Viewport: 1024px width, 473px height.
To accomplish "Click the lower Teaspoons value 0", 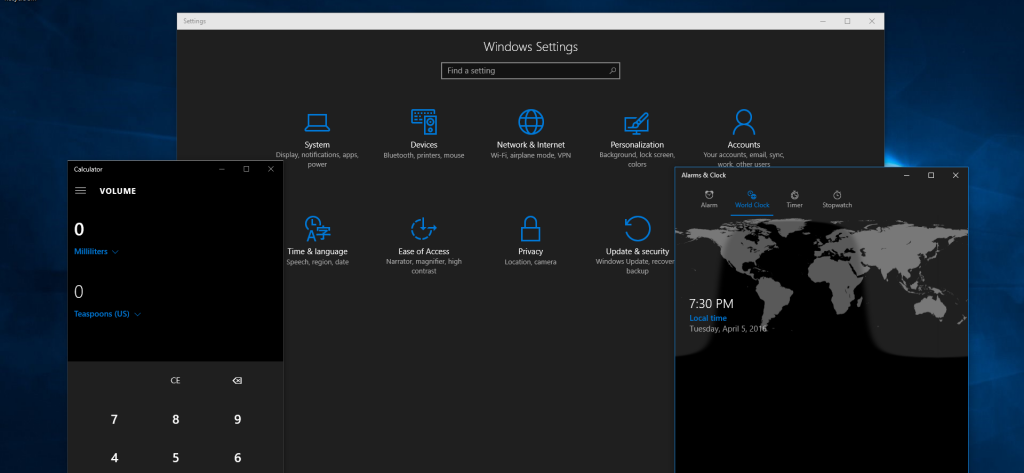I will pos(79,292).
